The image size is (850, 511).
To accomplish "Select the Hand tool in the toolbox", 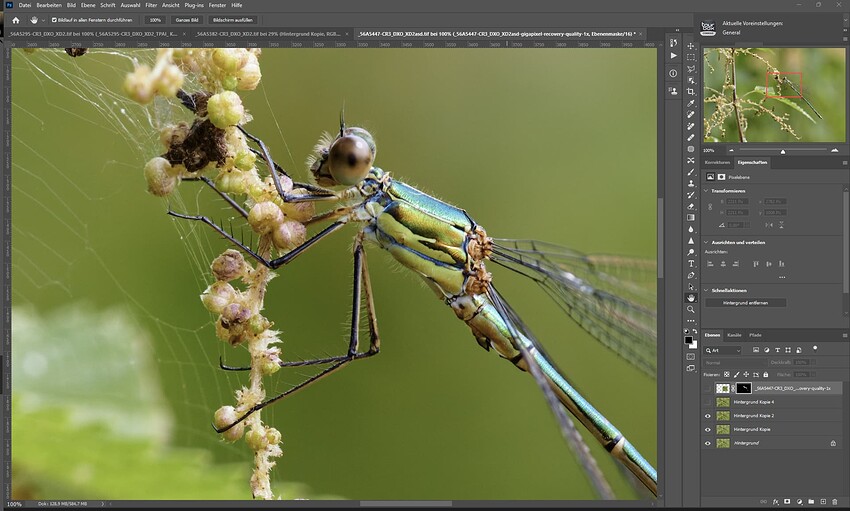I will [x=691, y=298].
